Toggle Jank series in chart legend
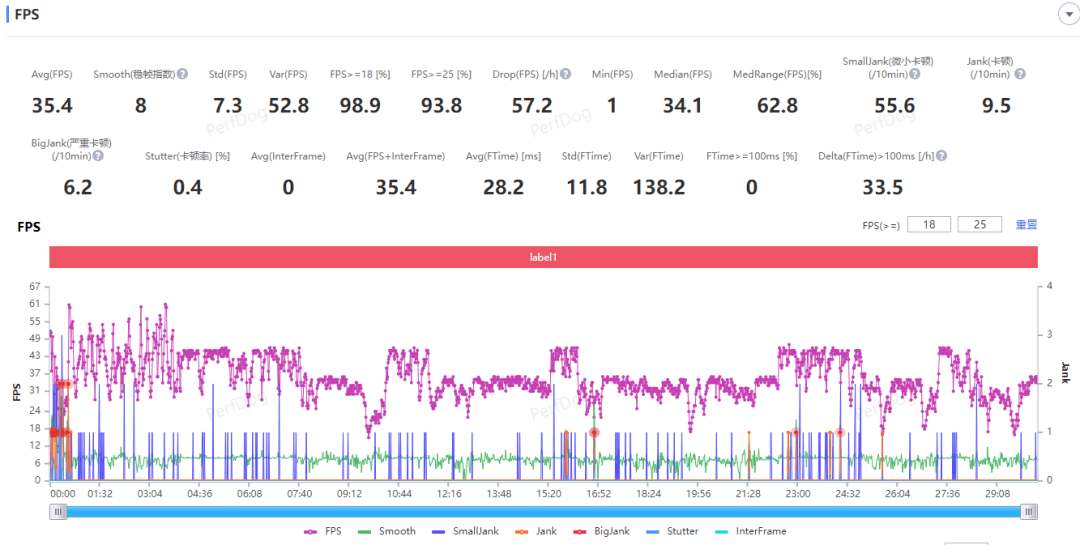 point(537,531)
